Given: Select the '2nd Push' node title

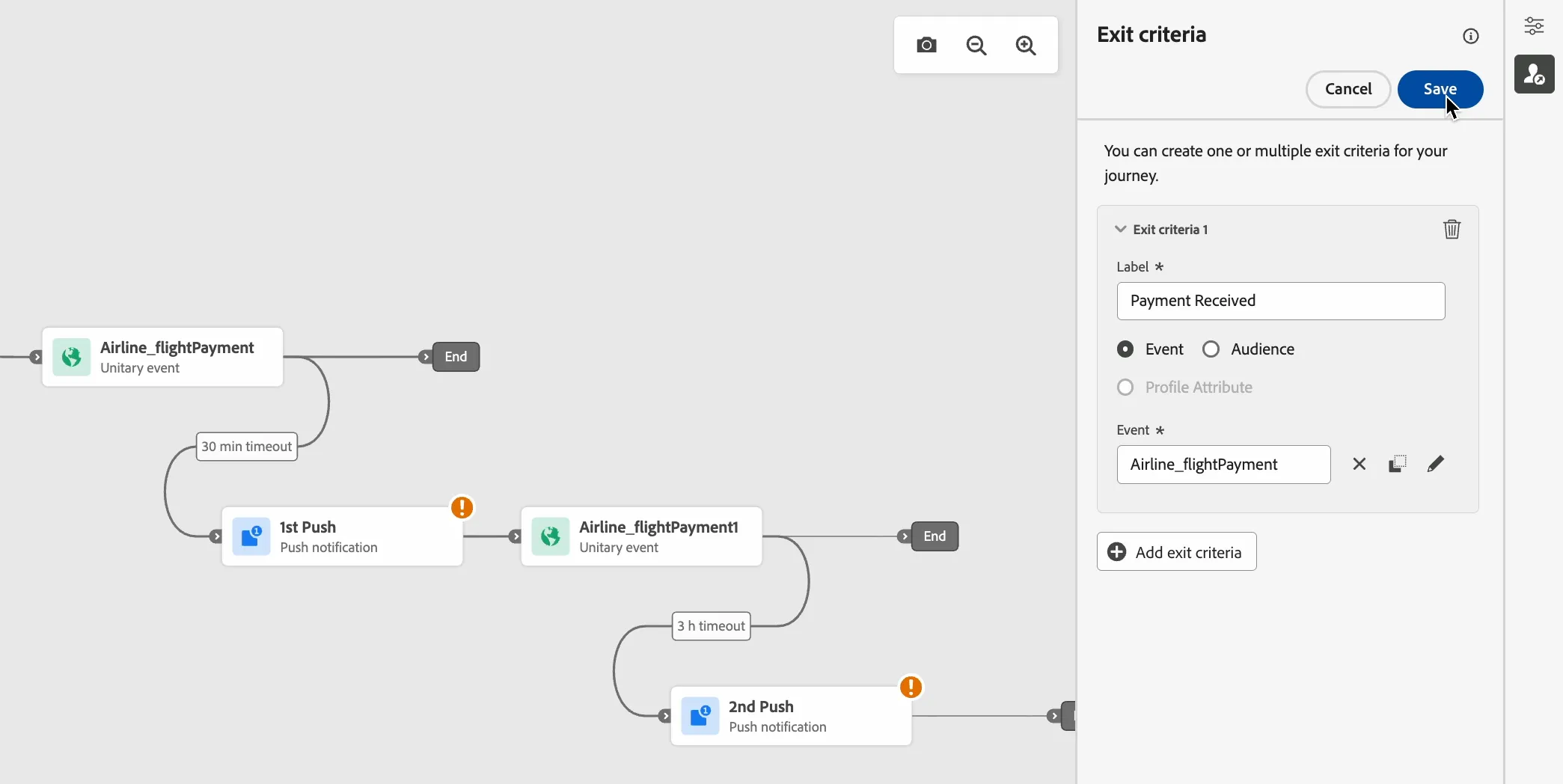Looking at the screenshot, I should tap(761, 706).
